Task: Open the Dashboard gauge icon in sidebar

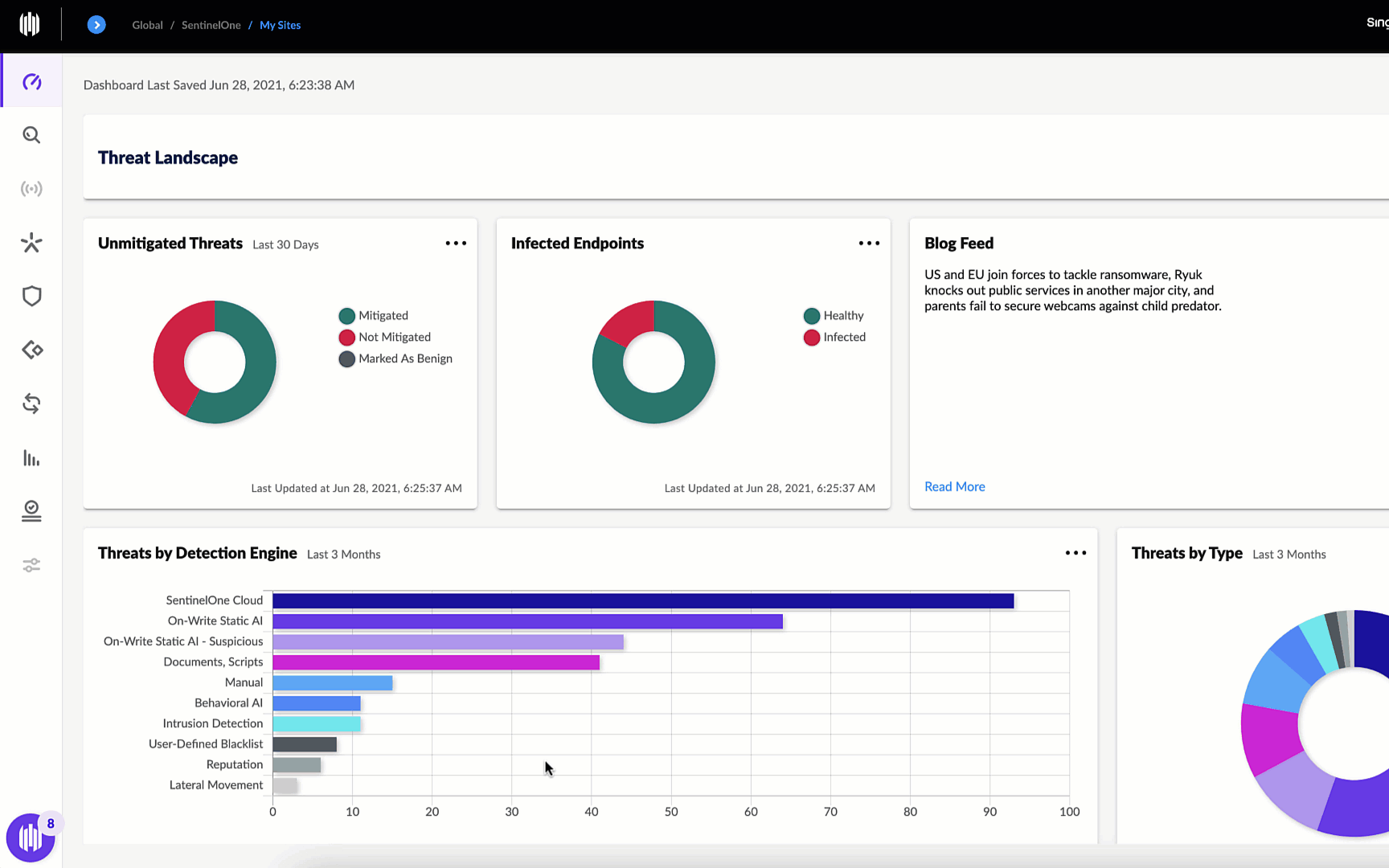Action: (31, 82)
